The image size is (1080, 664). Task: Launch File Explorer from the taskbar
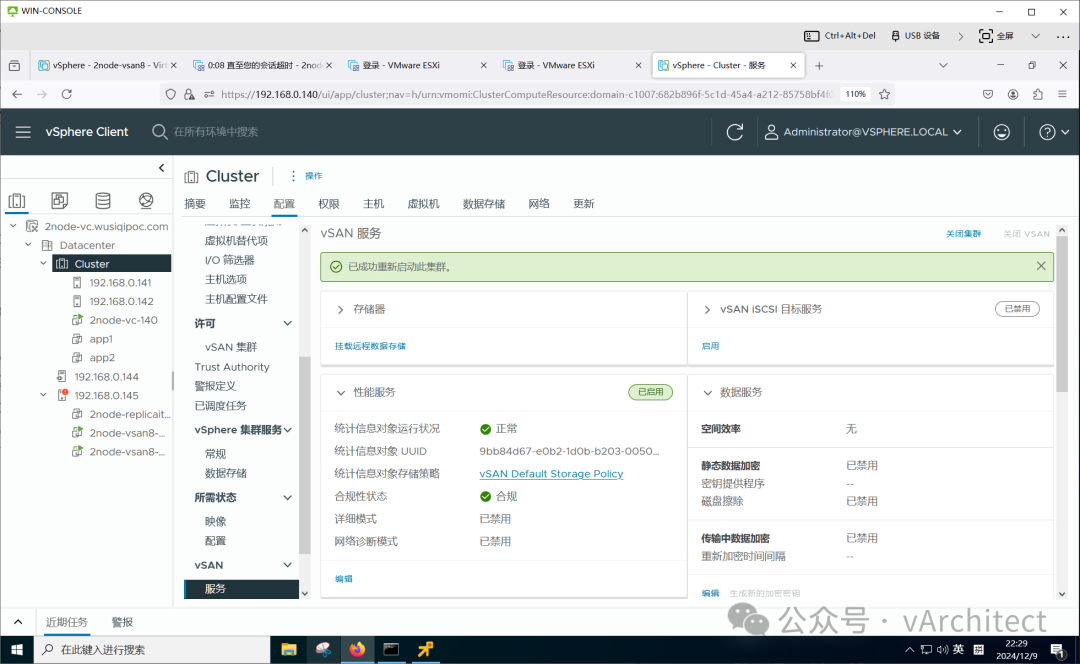tap(289, 650)
